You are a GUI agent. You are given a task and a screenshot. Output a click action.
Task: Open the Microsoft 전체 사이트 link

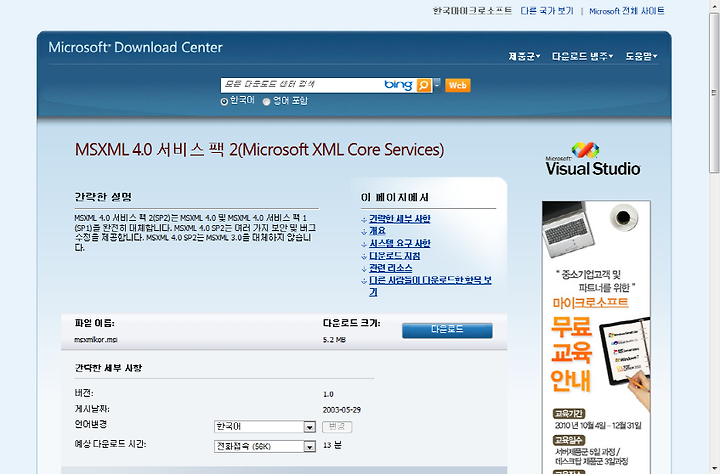click(627, 11)
